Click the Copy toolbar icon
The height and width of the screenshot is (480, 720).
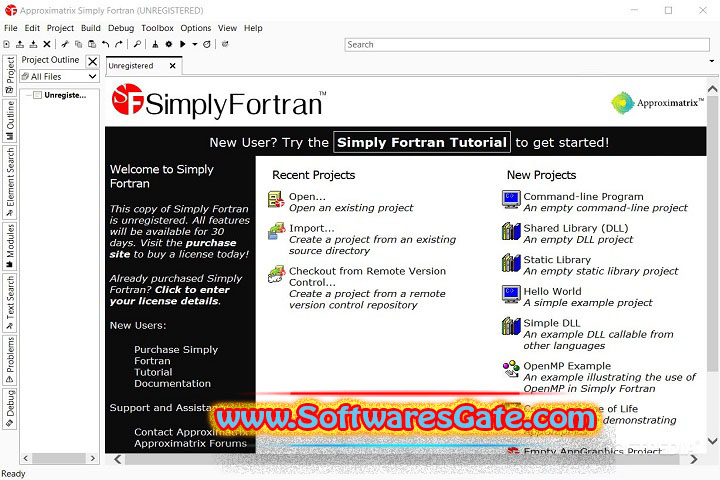79,44
